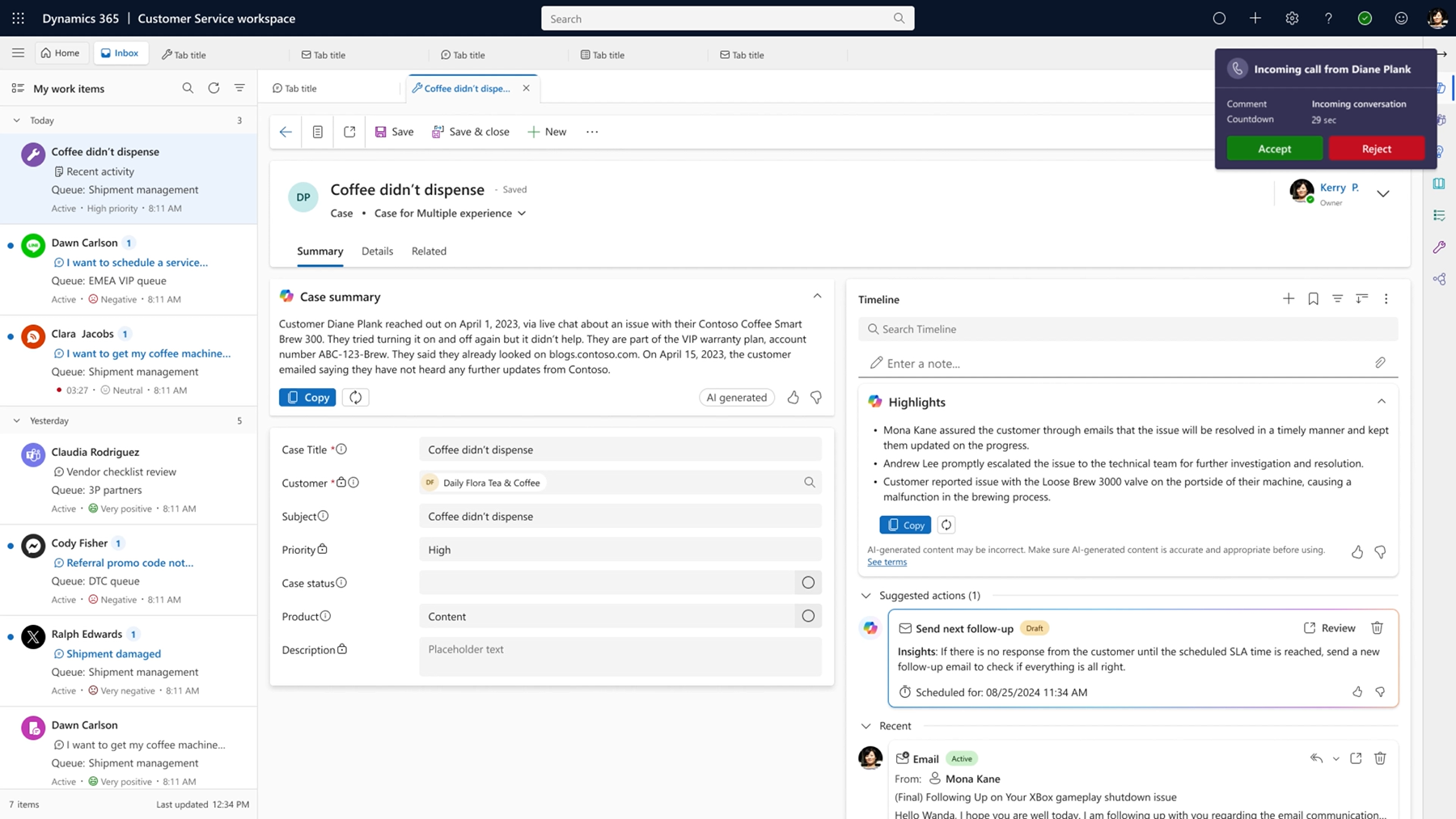This screenshot has height=819, width=1456.
Task: Attach a file to the timeline note
Action: click(1381, 363)
